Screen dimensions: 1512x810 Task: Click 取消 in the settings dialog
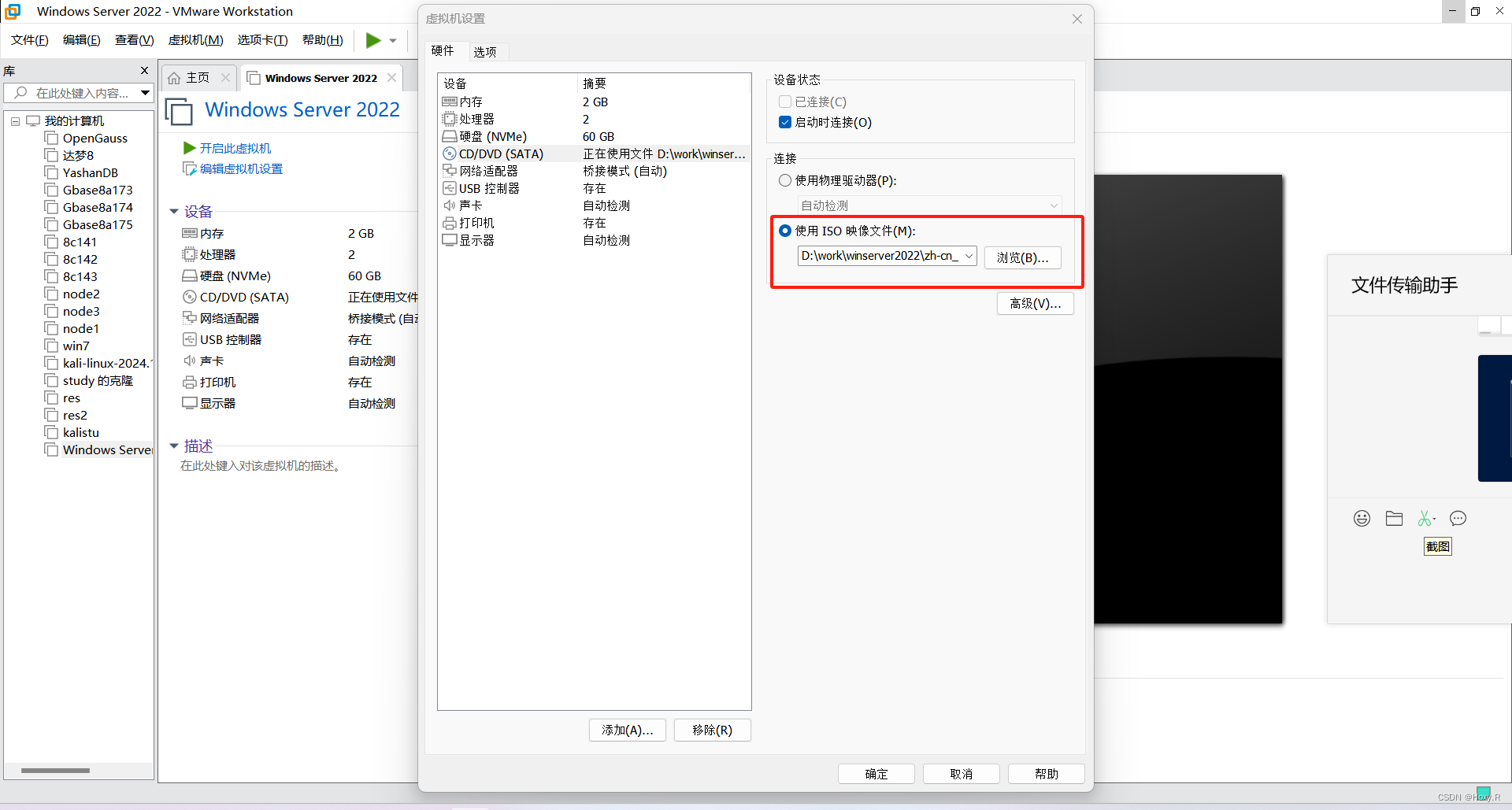pos(961,774)
